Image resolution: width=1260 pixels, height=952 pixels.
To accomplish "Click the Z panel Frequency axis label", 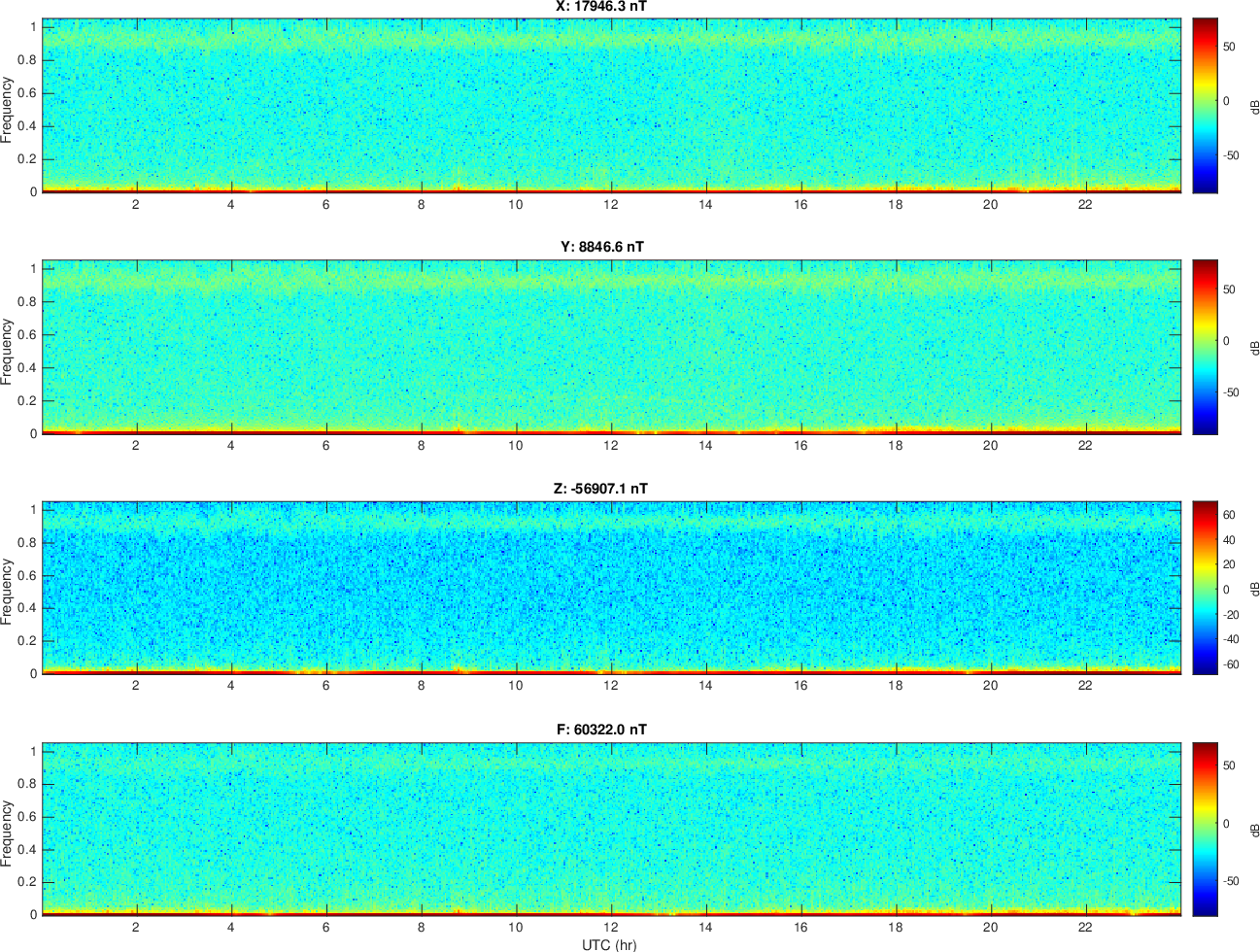I will point(7,591).
